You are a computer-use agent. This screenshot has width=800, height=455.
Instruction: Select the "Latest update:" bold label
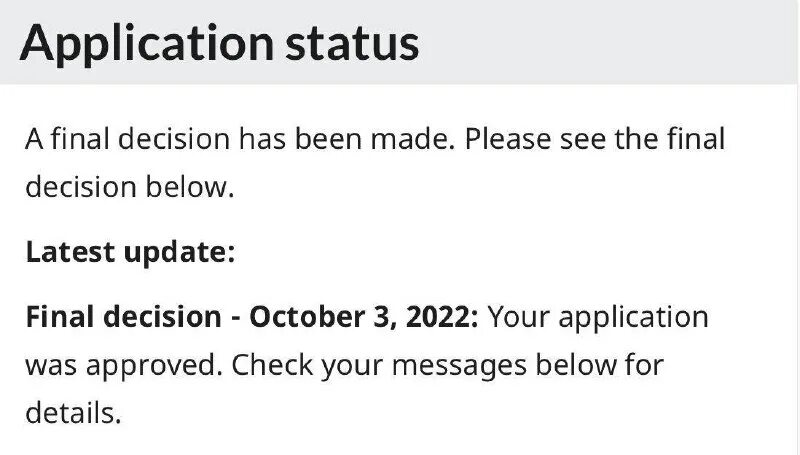tap(129, 252)
